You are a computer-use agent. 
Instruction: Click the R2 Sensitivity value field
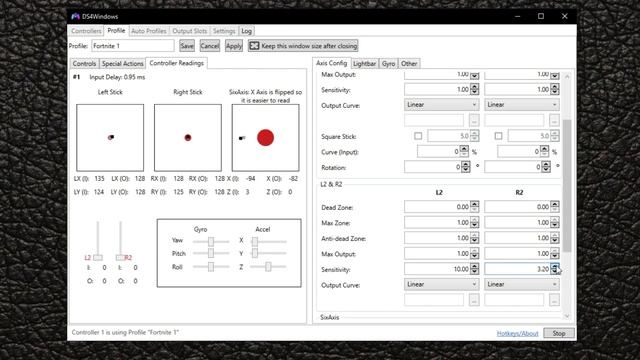point(517,269)
